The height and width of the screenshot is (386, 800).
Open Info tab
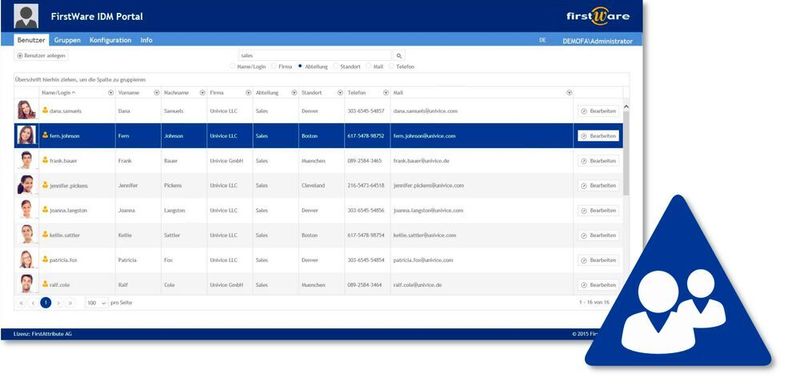coord(146,40)
